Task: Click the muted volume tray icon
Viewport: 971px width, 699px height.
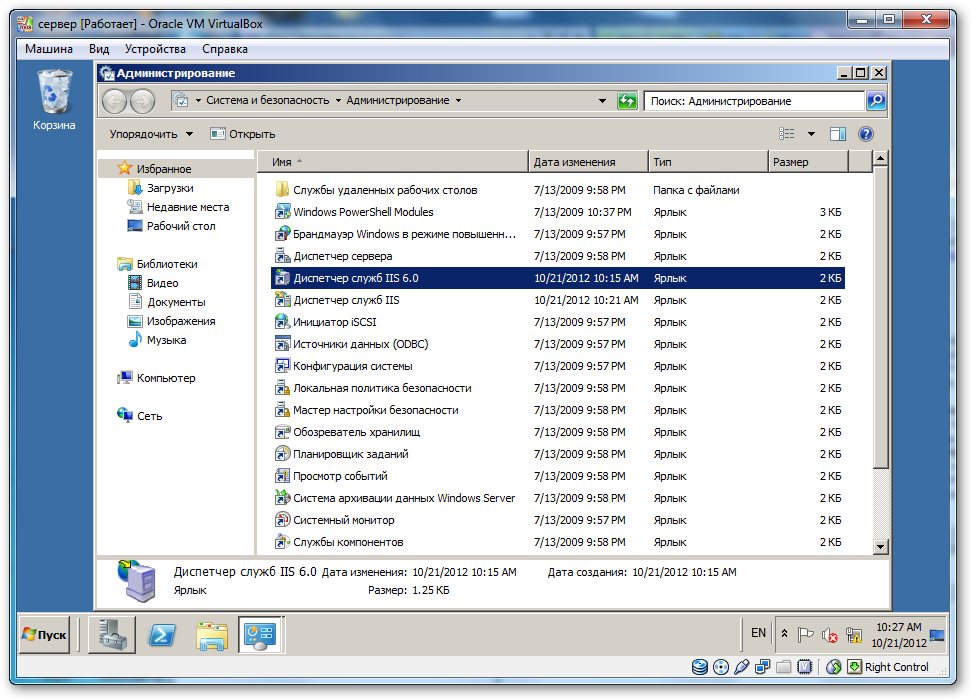Action: click(x=829, y=635)
